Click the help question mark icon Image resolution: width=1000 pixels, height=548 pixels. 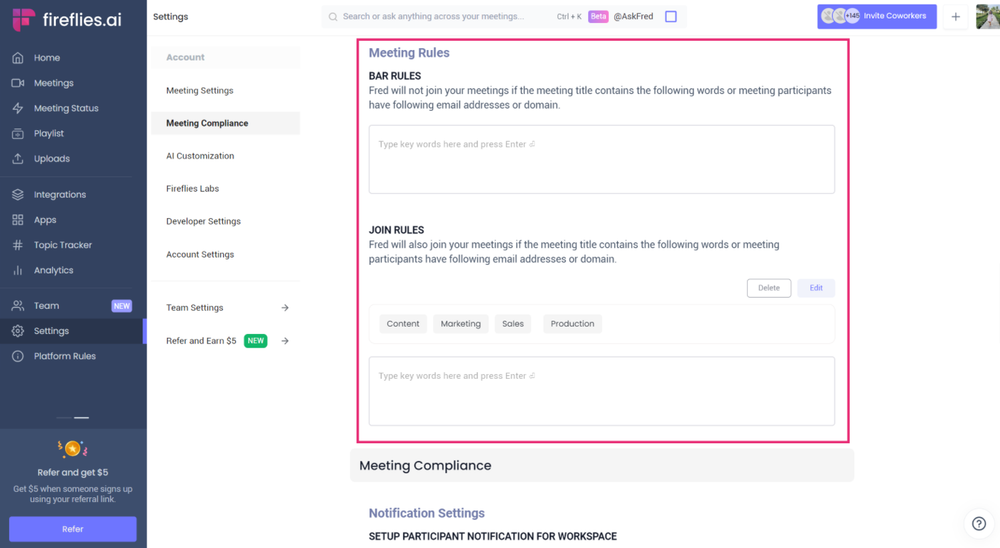coord(979,524)
